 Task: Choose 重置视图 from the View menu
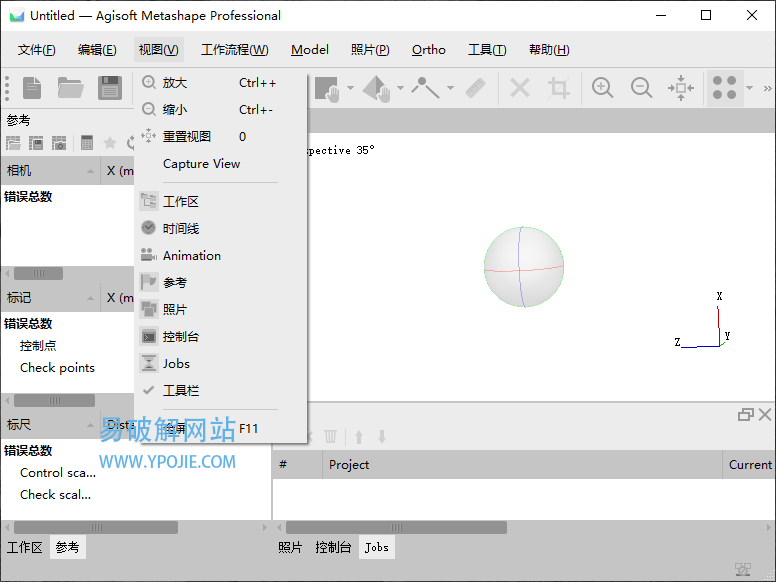point(220,137)
